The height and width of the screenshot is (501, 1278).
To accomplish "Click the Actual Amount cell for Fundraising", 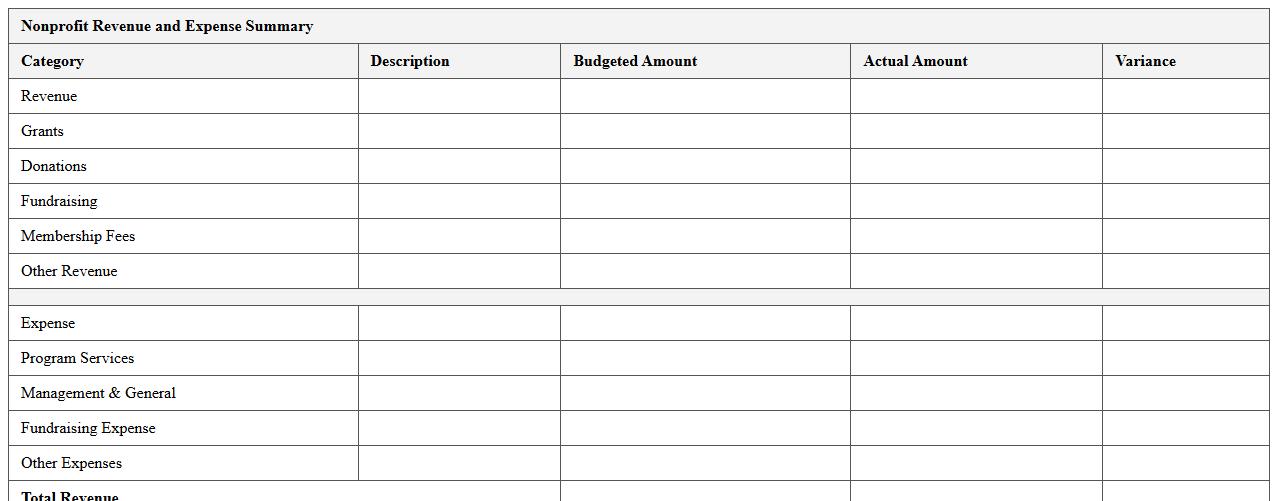I will 976,201.
